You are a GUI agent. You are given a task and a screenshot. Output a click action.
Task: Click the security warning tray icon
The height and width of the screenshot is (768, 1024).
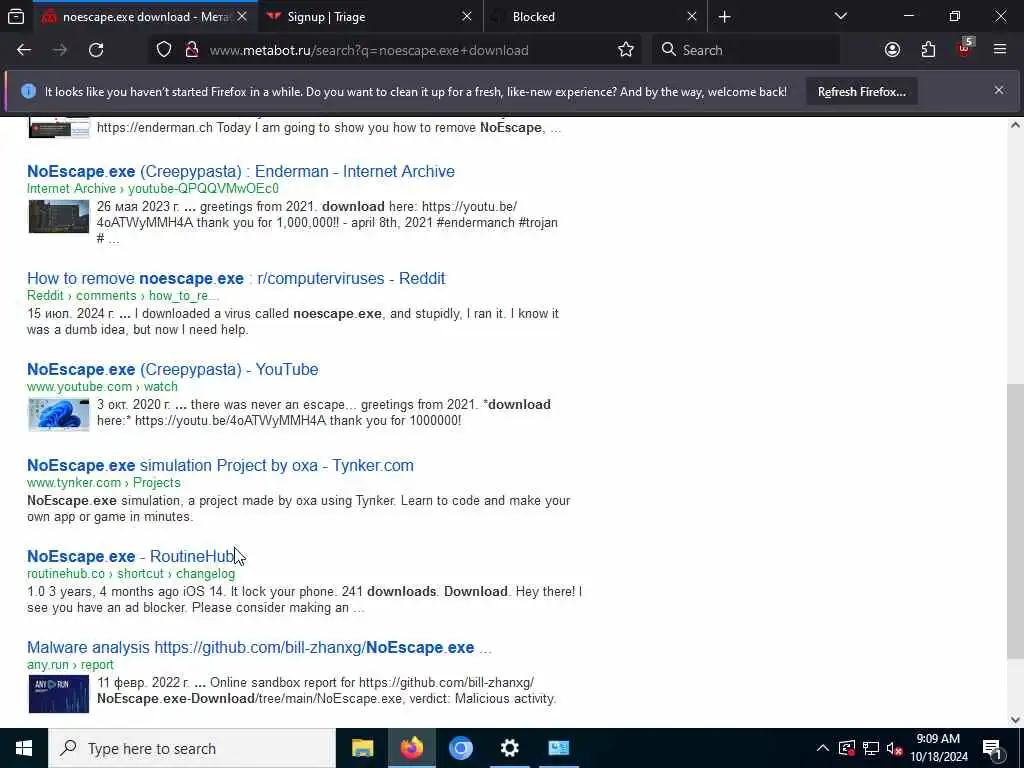846,748
